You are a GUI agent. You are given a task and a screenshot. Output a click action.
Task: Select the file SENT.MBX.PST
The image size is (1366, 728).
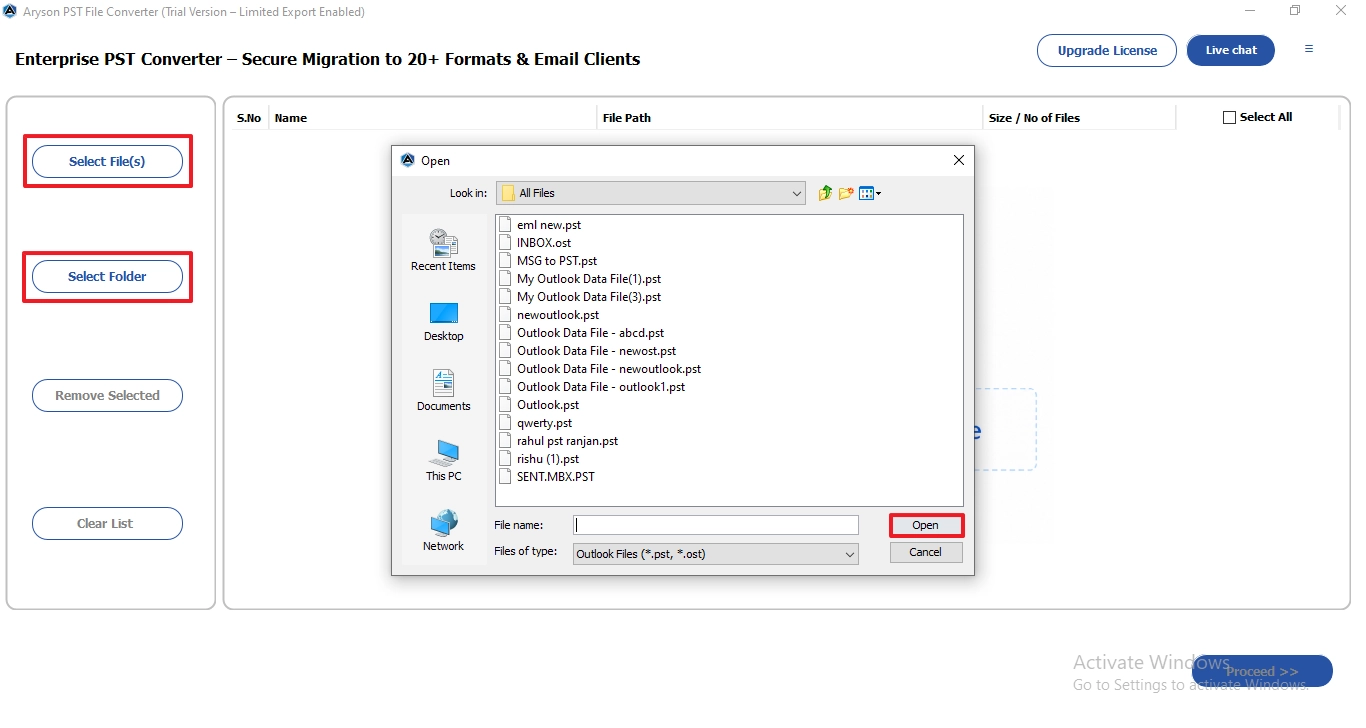point(556,477)
